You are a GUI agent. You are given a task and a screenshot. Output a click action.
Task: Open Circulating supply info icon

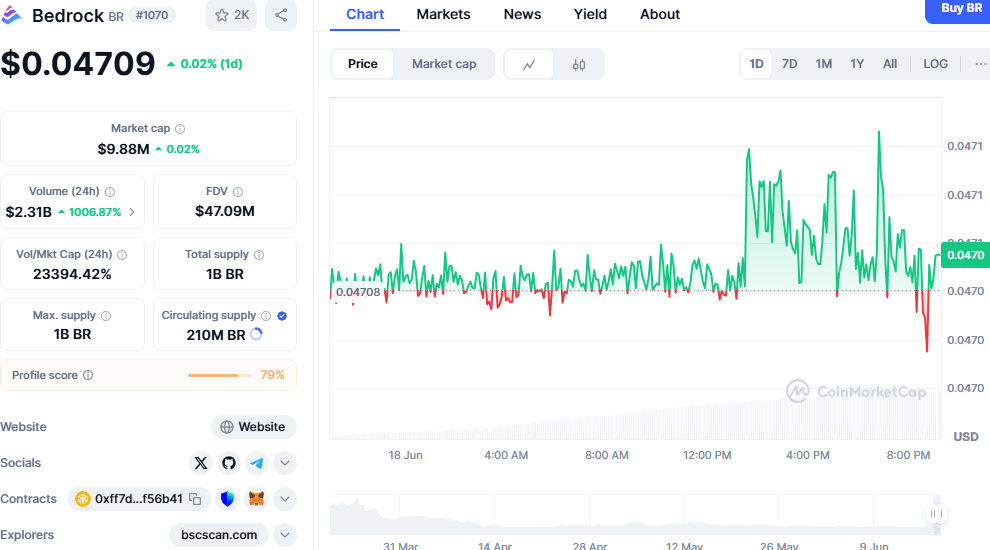[x=266, y=316]
